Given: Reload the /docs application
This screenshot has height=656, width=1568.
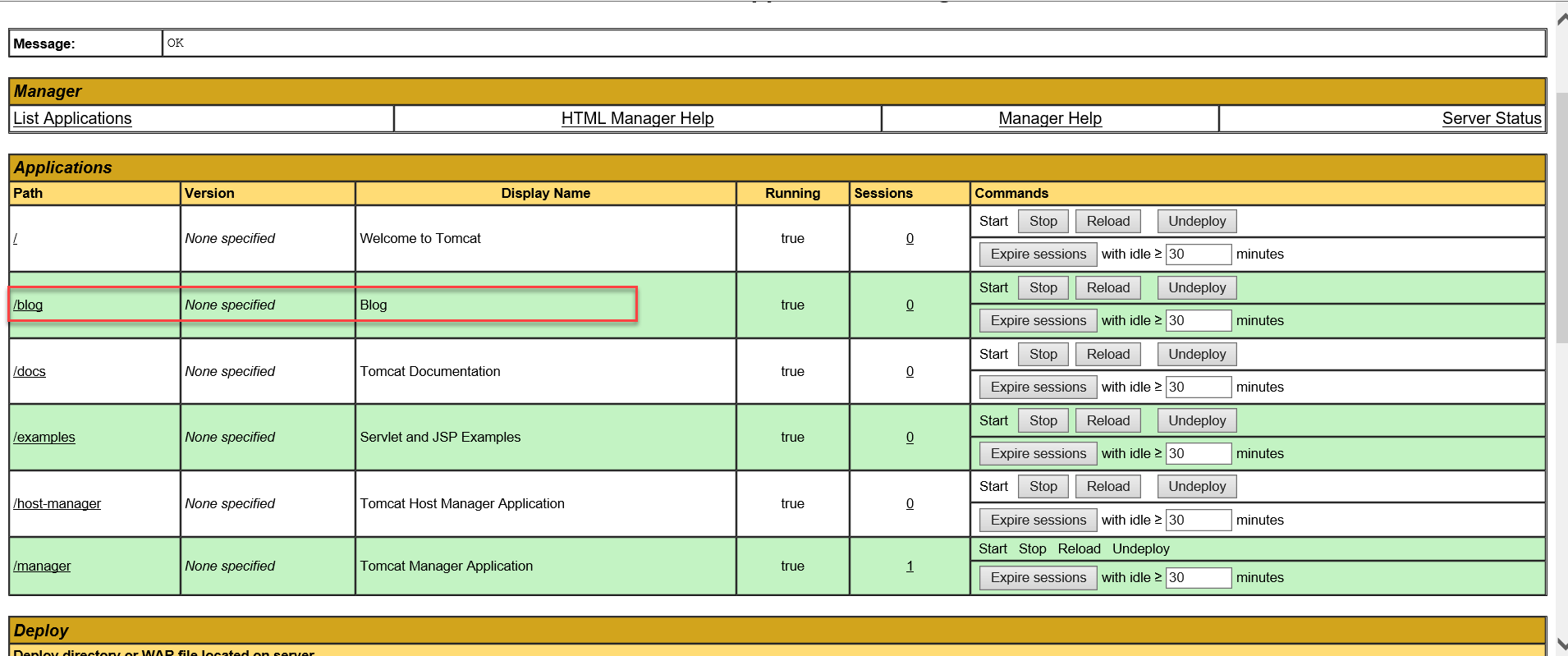Looking at the screenshot, I should pyautogui.click(x=1107, y=355).
